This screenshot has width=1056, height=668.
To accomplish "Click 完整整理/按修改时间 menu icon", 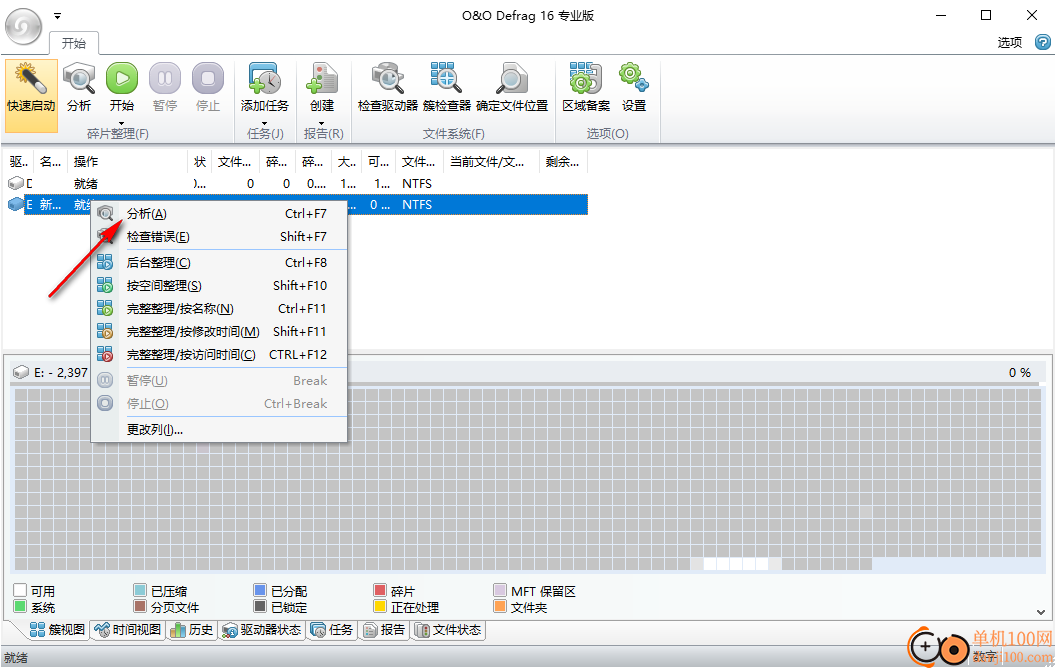I will [105, 331].
